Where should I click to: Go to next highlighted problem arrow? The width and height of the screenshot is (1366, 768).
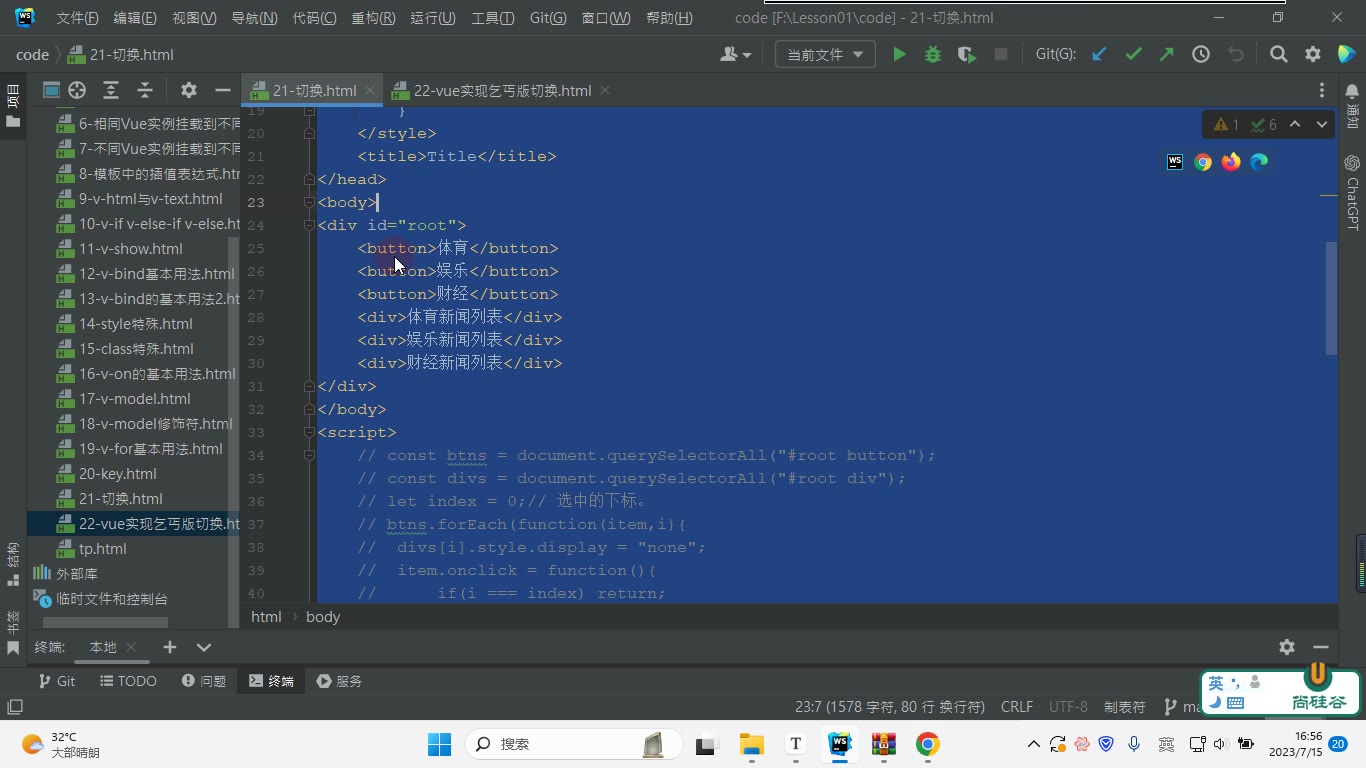click(x=1322, y=125)
